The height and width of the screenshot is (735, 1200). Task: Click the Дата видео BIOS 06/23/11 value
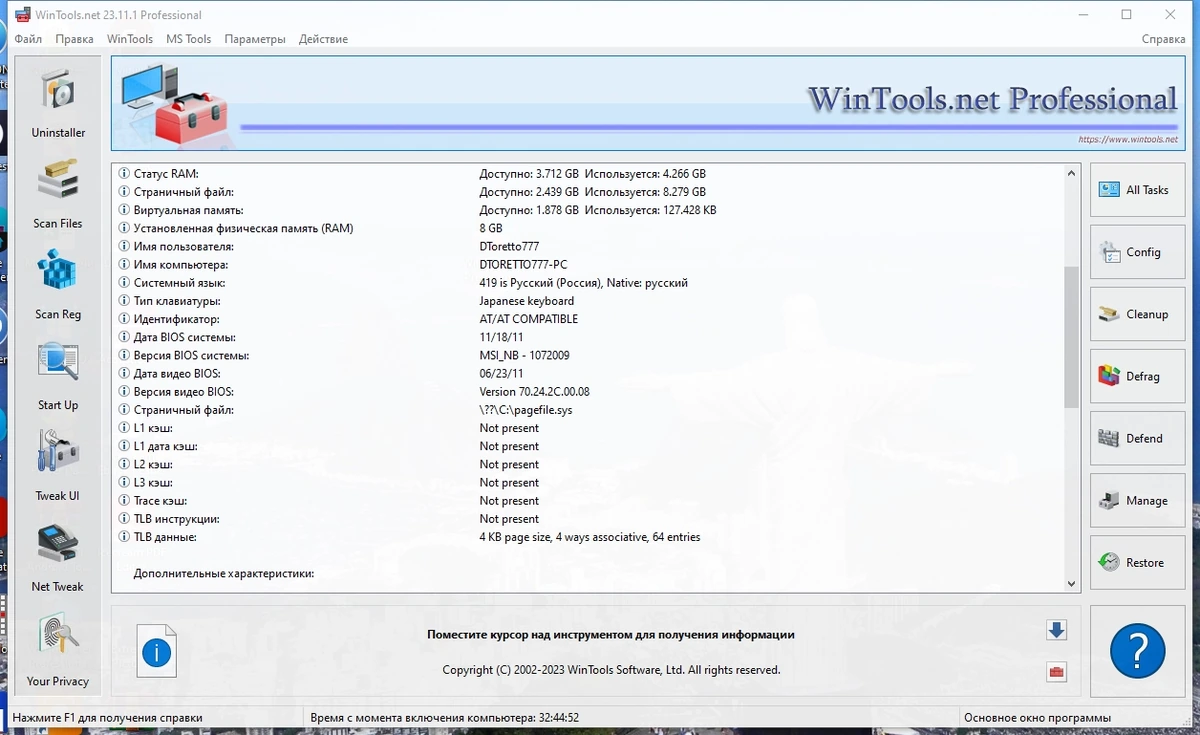500,374
